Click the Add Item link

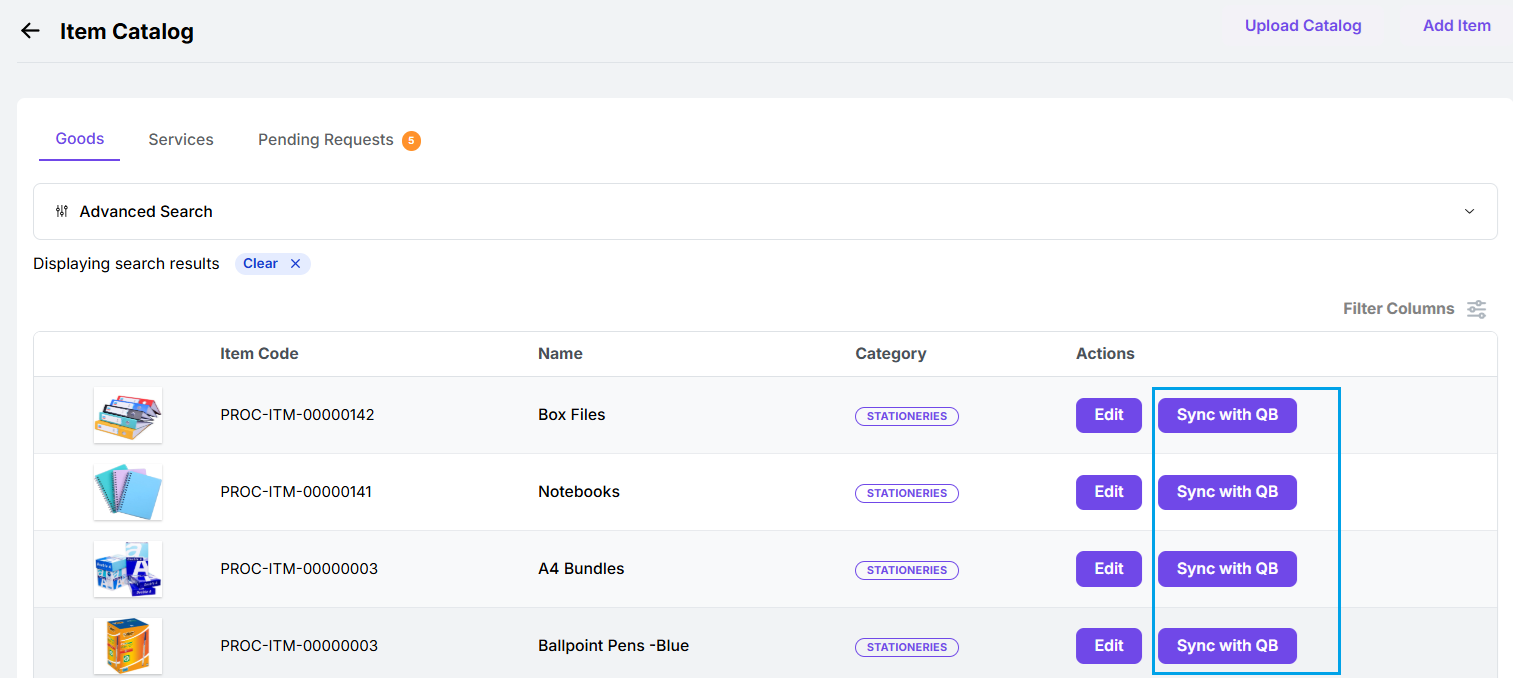1457,26
